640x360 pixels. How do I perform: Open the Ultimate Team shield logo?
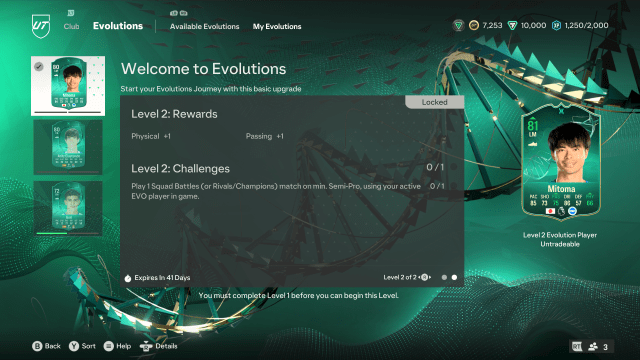click(41, 26)
